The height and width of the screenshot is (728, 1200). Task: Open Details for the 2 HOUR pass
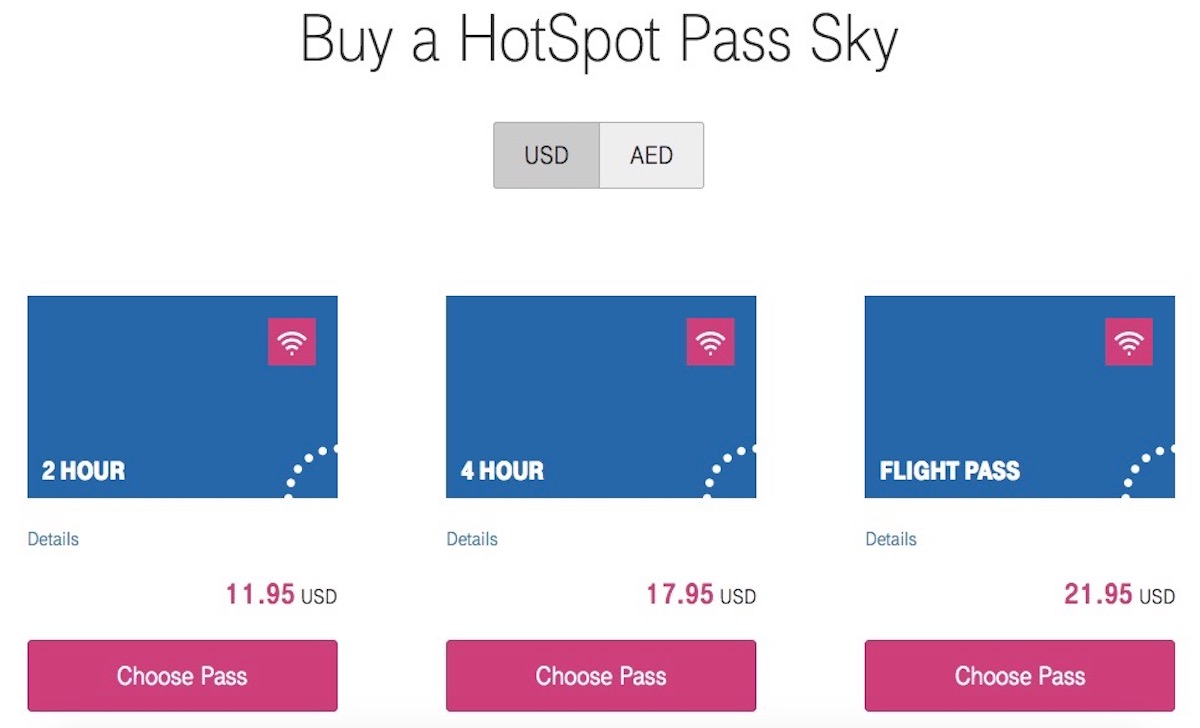coord(53,539)
